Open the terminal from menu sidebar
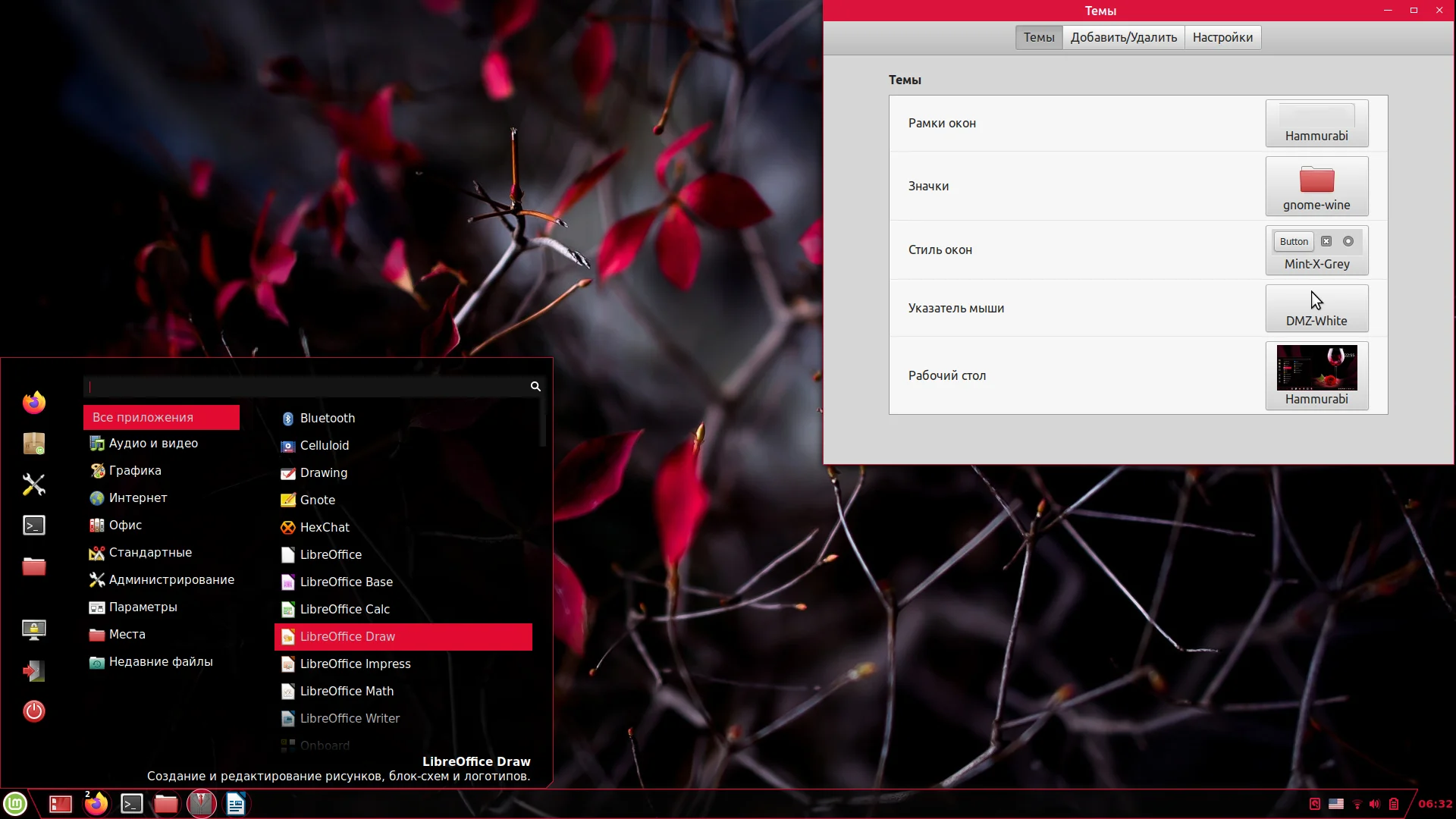Viewport: 1456px width, 819px height. 34,526
